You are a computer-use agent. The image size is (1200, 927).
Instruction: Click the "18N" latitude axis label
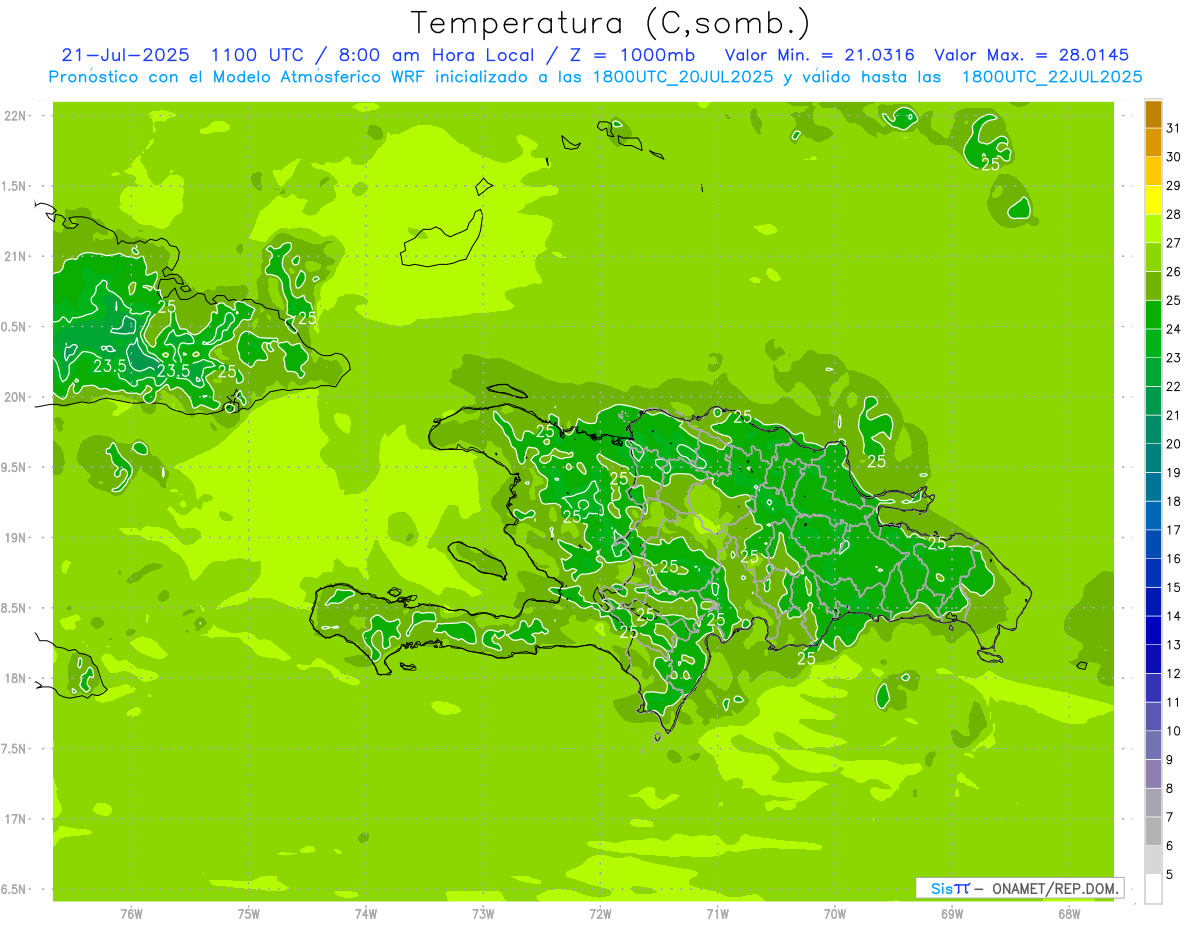[15, 678]
